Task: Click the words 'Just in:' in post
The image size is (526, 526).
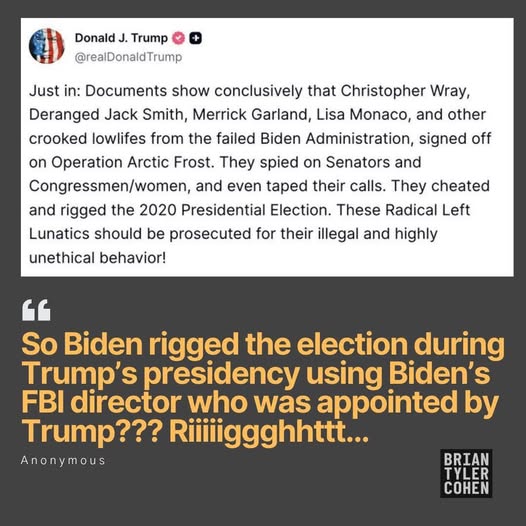Action: [55, 91]
